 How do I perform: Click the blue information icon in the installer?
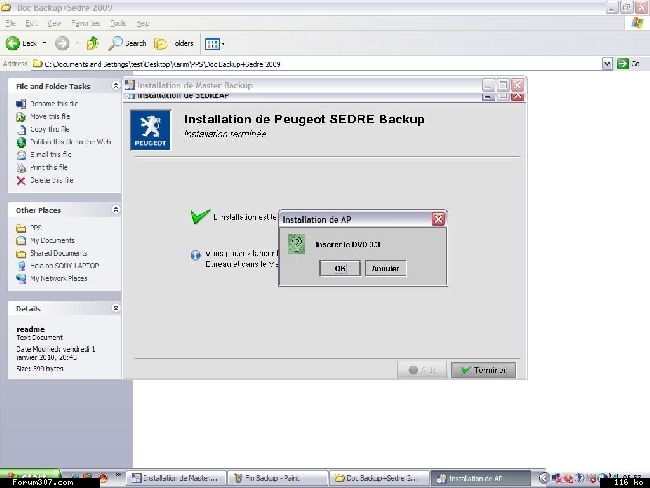click(x=195, y=255)
